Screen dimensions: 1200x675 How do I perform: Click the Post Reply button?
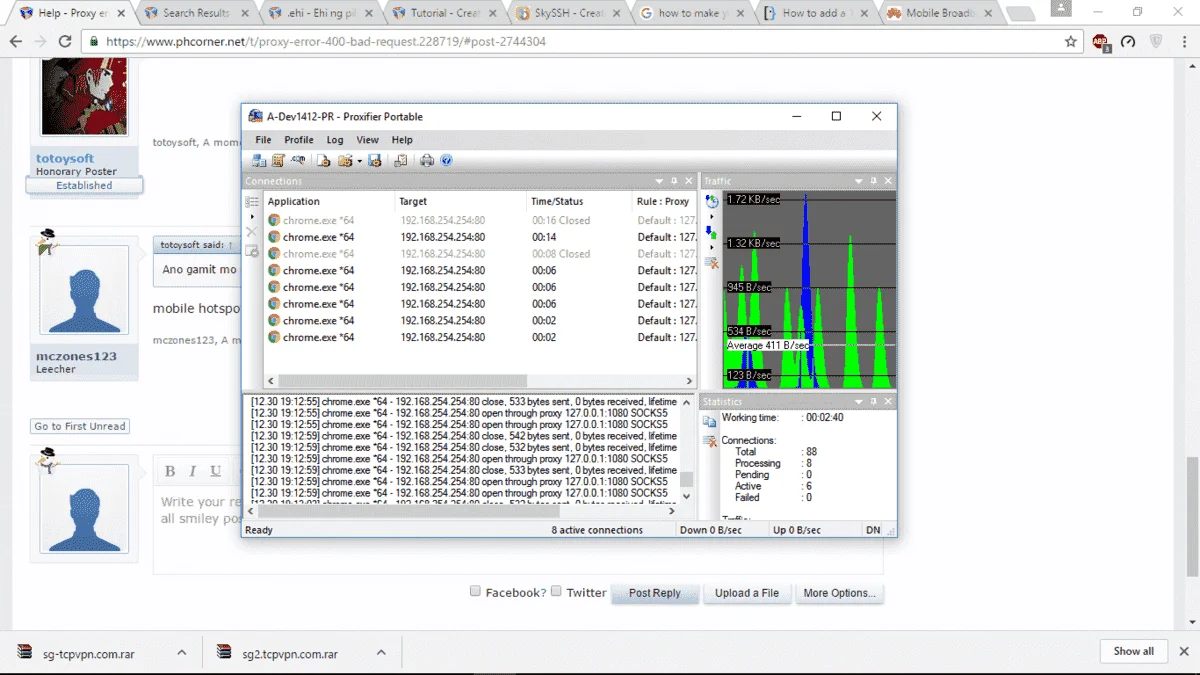(x=655, y=593)
